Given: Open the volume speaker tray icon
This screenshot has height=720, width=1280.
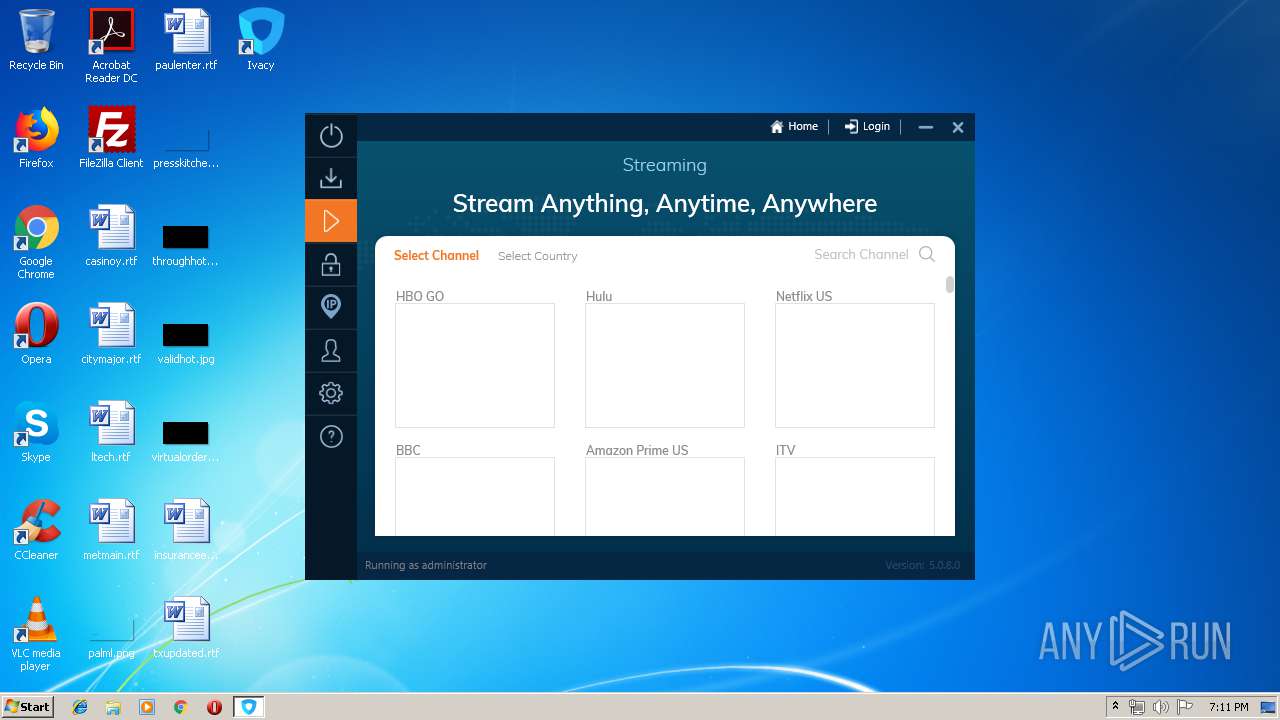Looking at the screenshot, I should coord(1160,707).
